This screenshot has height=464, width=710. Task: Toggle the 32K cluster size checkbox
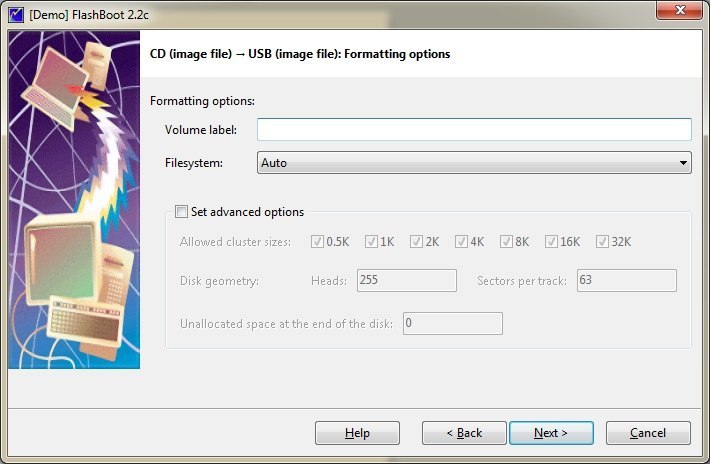coord(602,242)
